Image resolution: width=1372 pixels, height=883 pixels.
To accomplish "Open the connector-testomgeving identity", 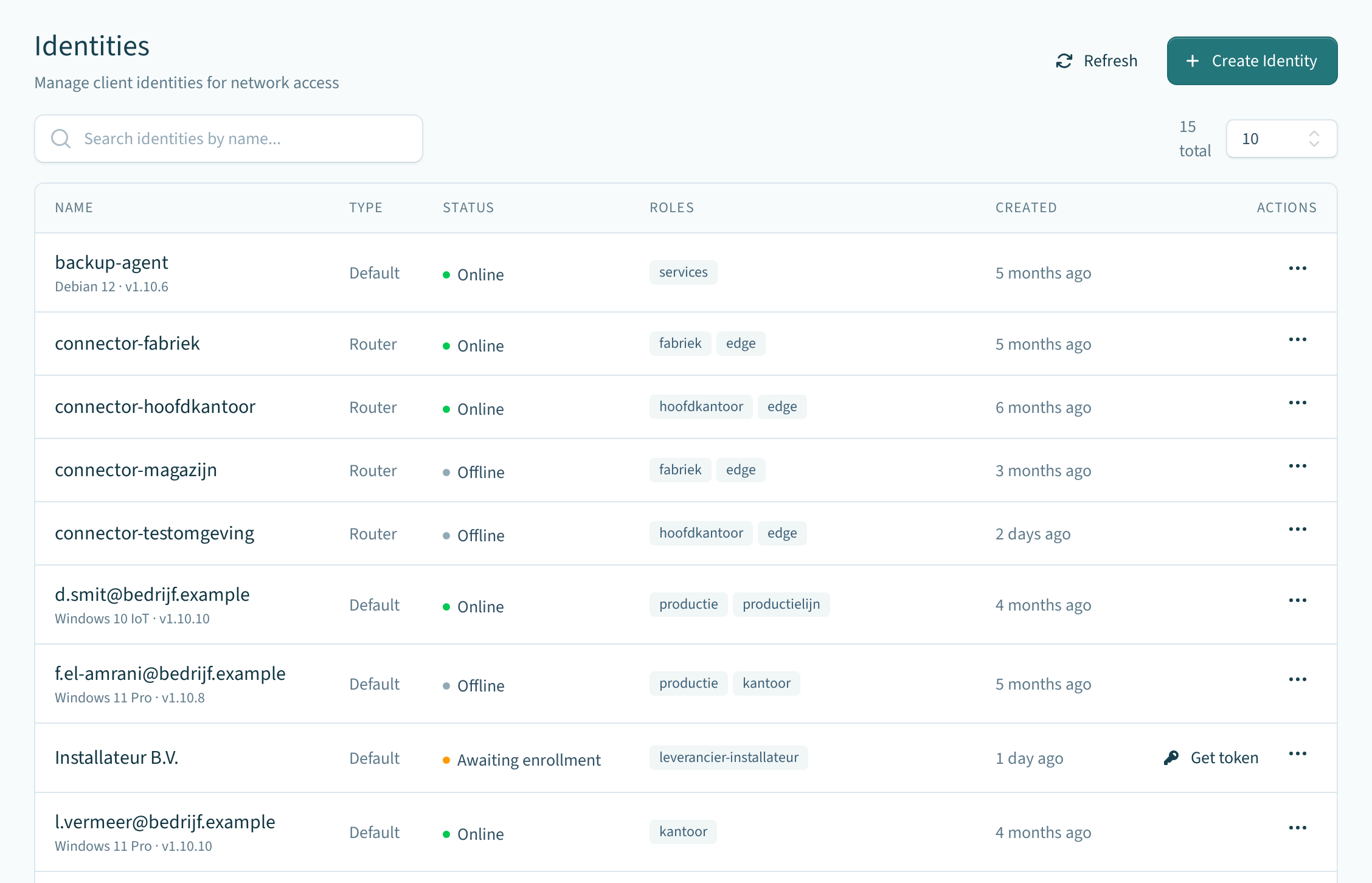I will click(154, 533).
